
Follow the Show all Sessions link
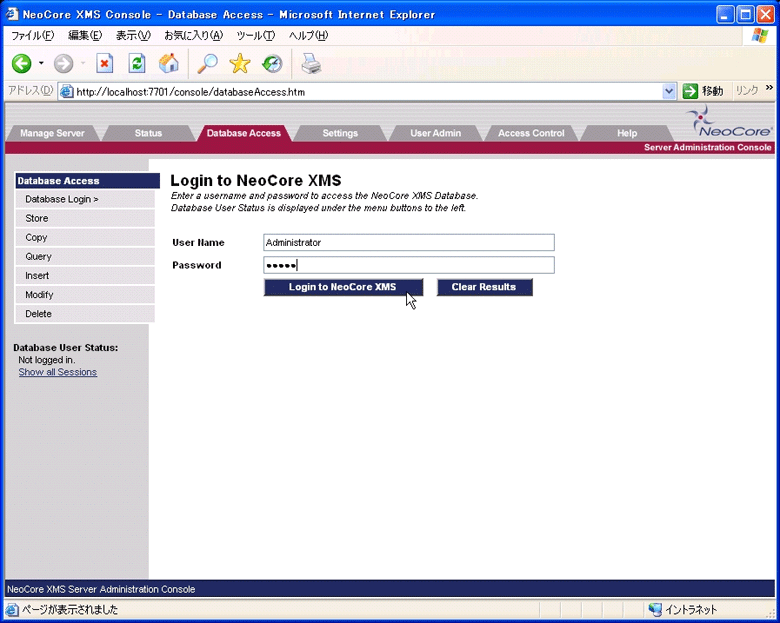coord(58,372)
